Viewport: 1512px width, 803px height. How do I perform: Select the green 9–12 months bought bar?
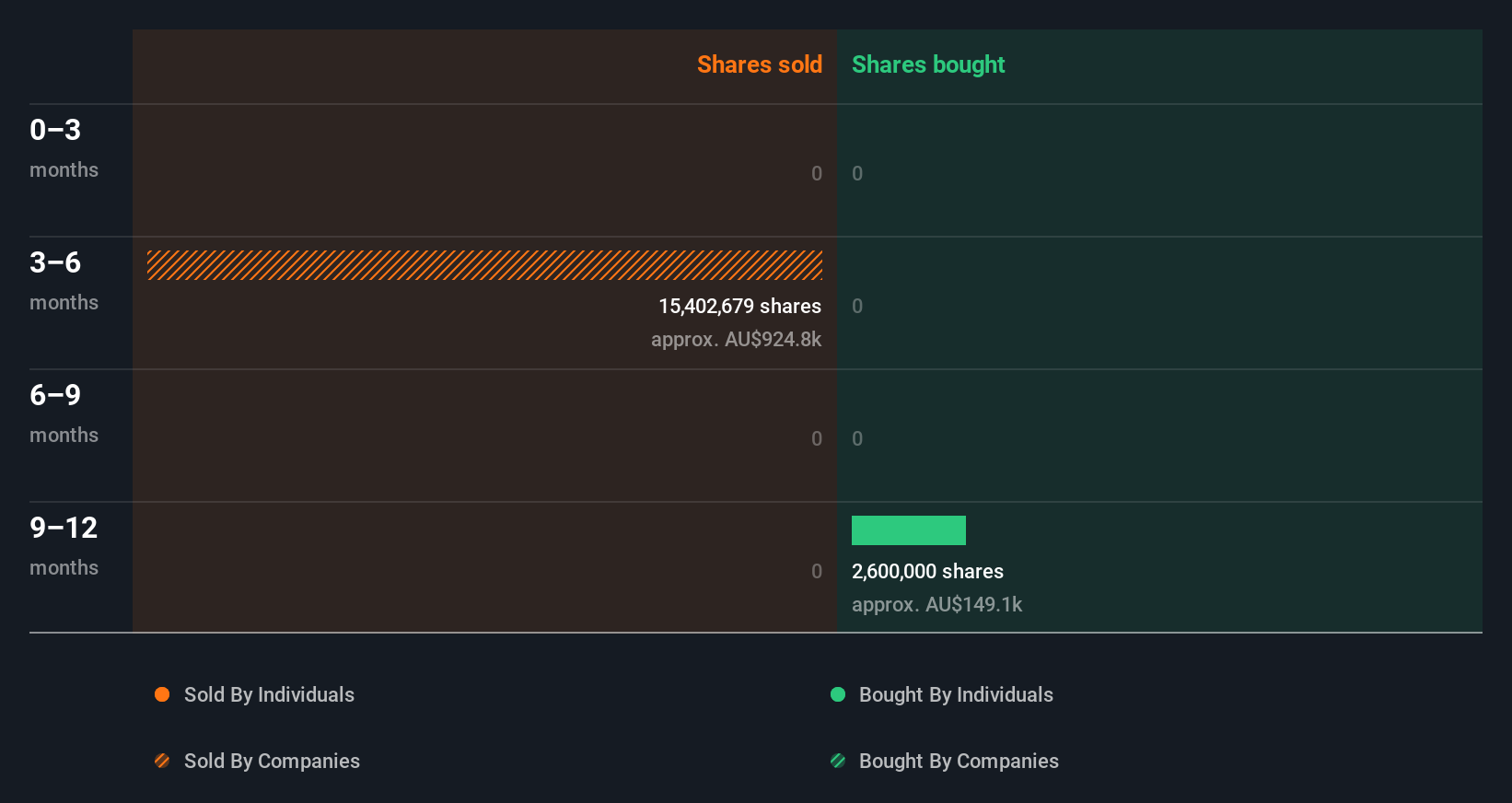click(x=909, y=530)
